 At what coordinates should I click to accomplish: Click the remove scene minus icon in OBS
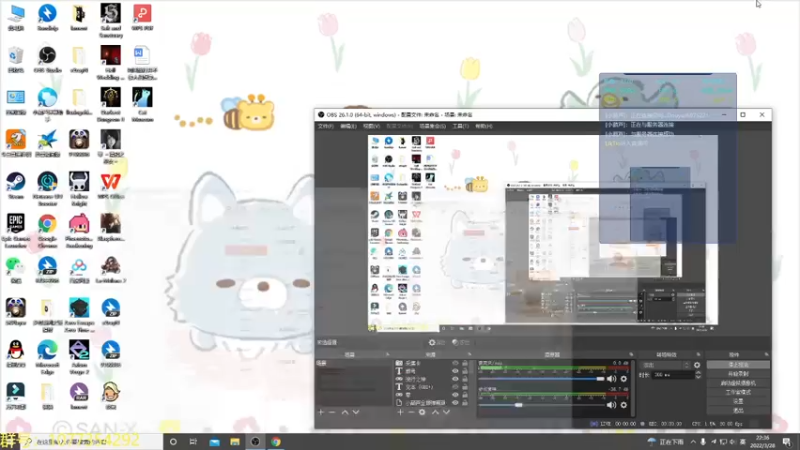pos(332,412)
